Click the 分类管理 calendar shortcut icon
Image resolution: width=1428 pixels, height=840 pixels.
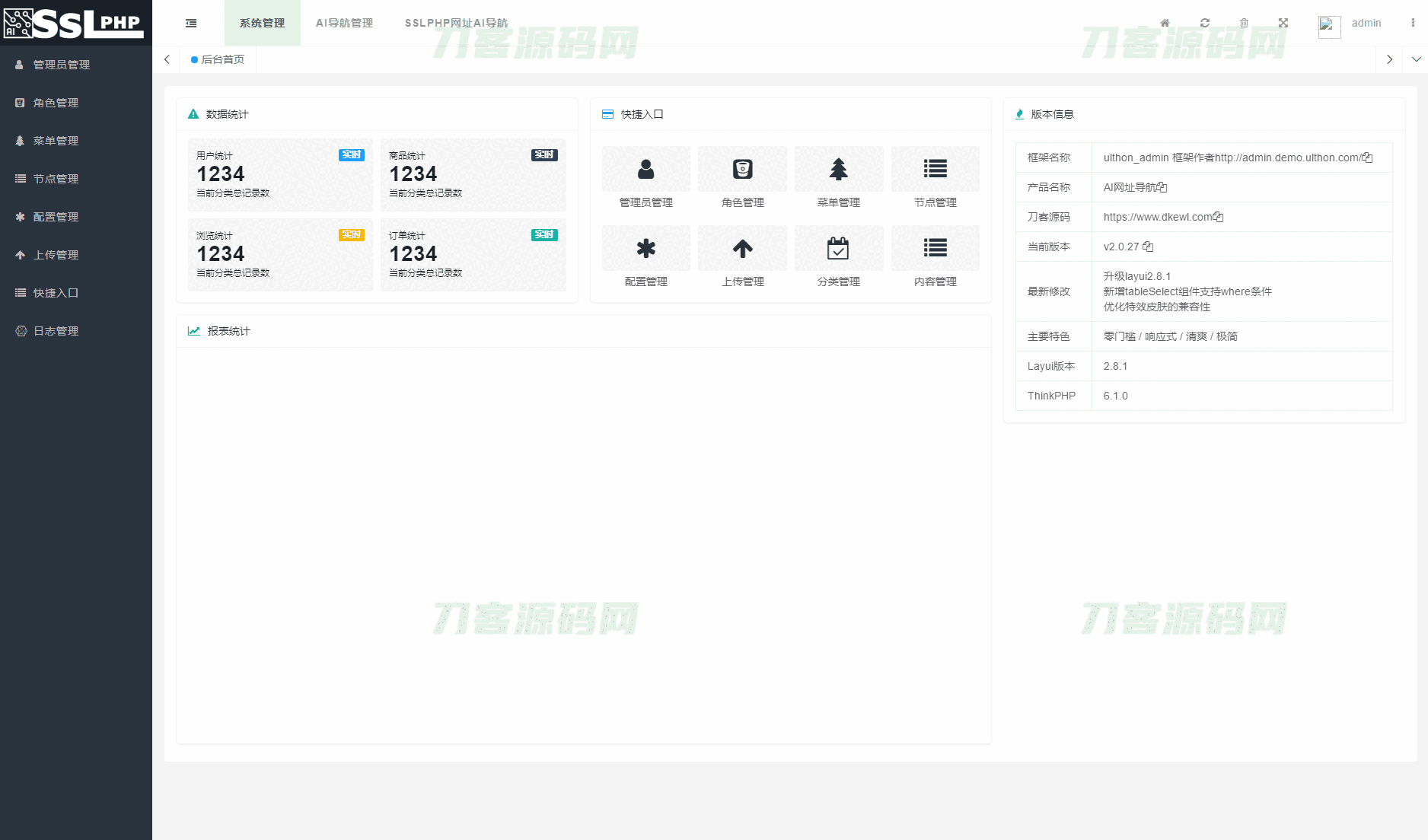tap(838, 249)
